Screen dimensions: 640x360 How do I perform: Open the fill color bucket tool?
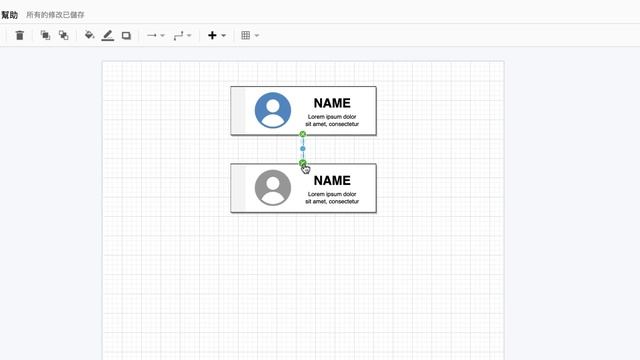(x=89, y=35)
